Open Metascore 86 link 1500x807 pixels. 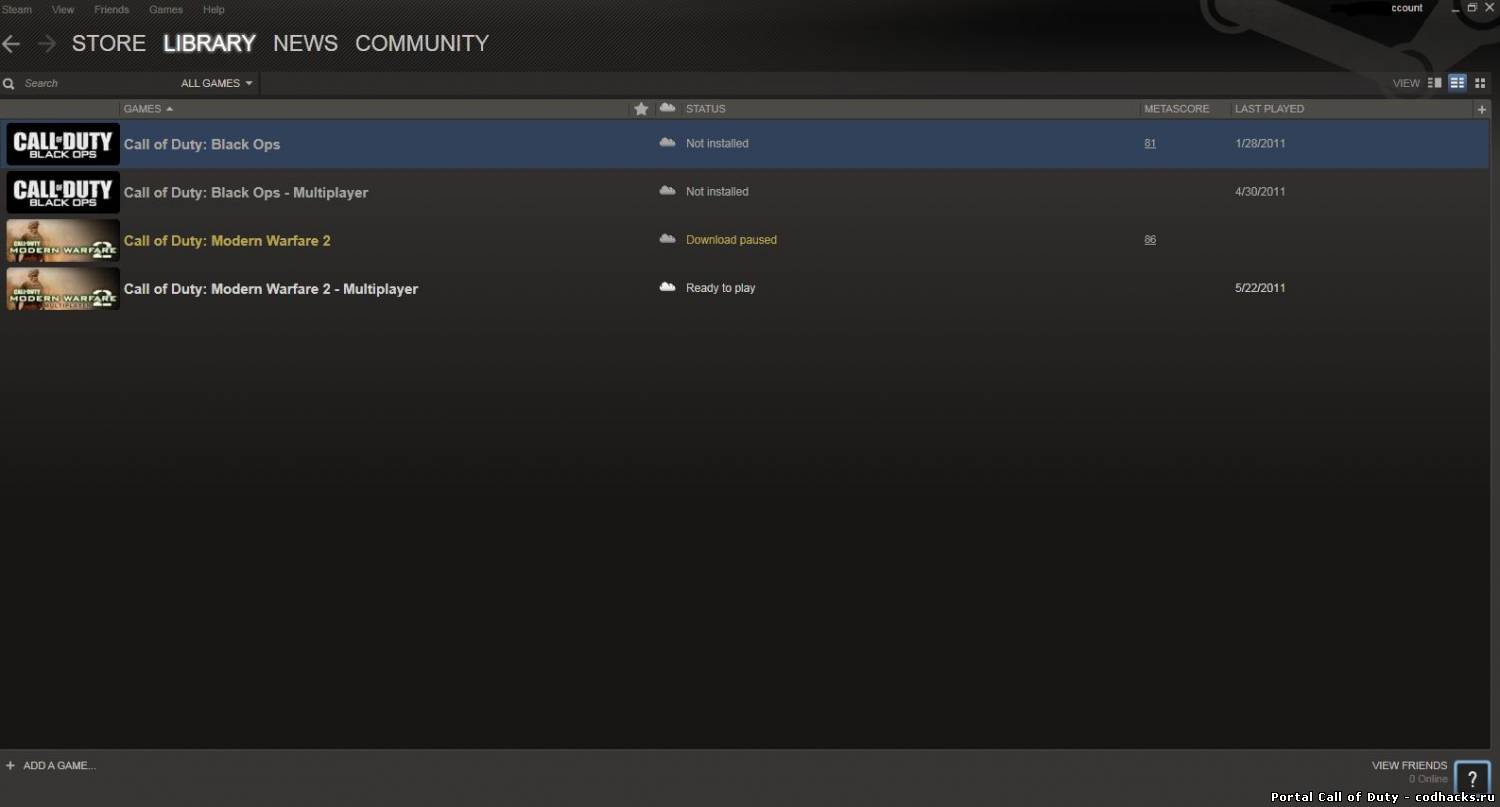[1150, 239]
